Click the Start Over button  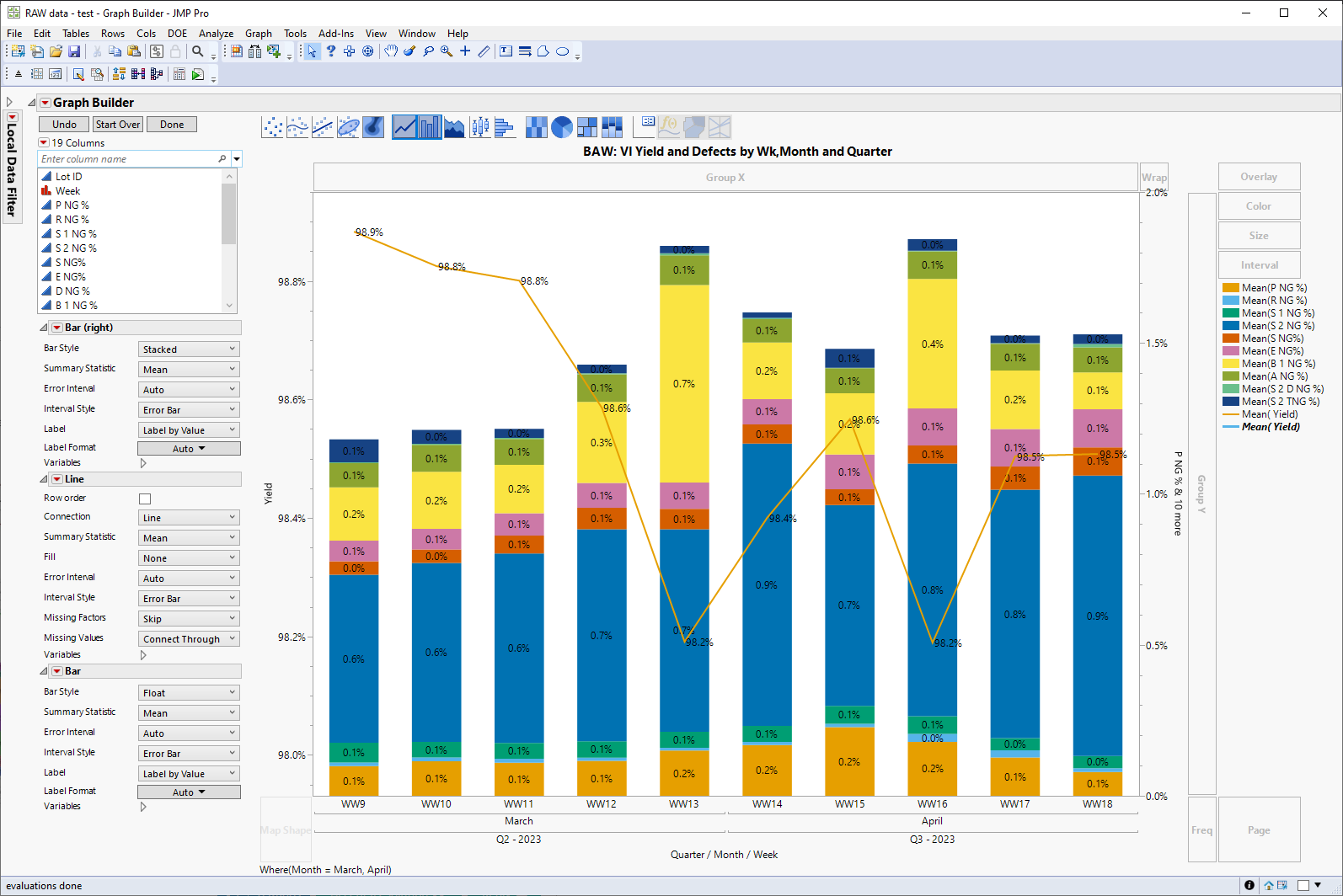coord(117,125)
